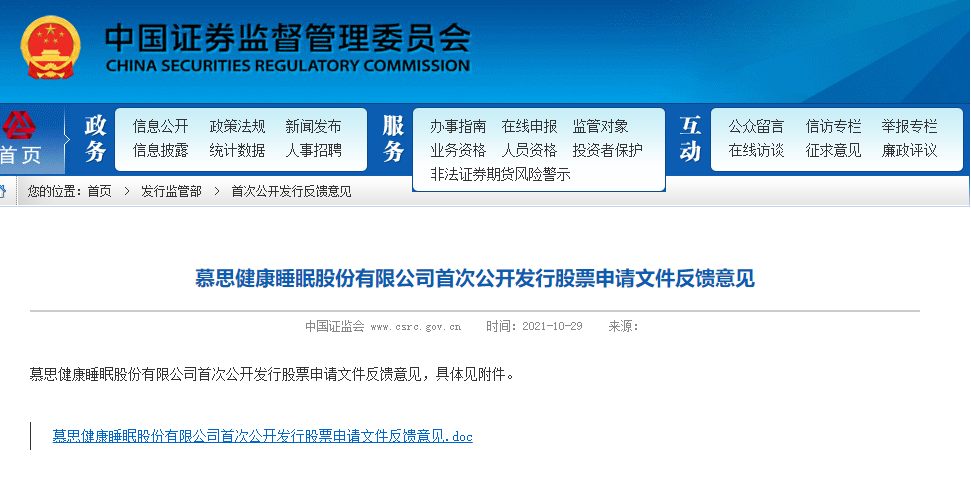Open 廉政评议 menu item
This screenshot has width=971, height=495.
pyautogui.click(x=910, y=151)
